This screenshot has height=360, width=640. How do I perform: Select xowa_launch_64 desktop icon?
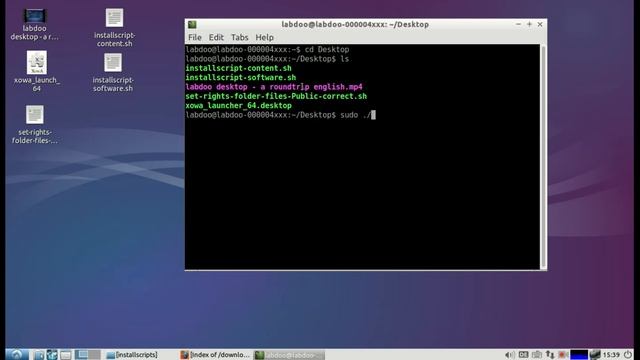click(x=37, y=71)
